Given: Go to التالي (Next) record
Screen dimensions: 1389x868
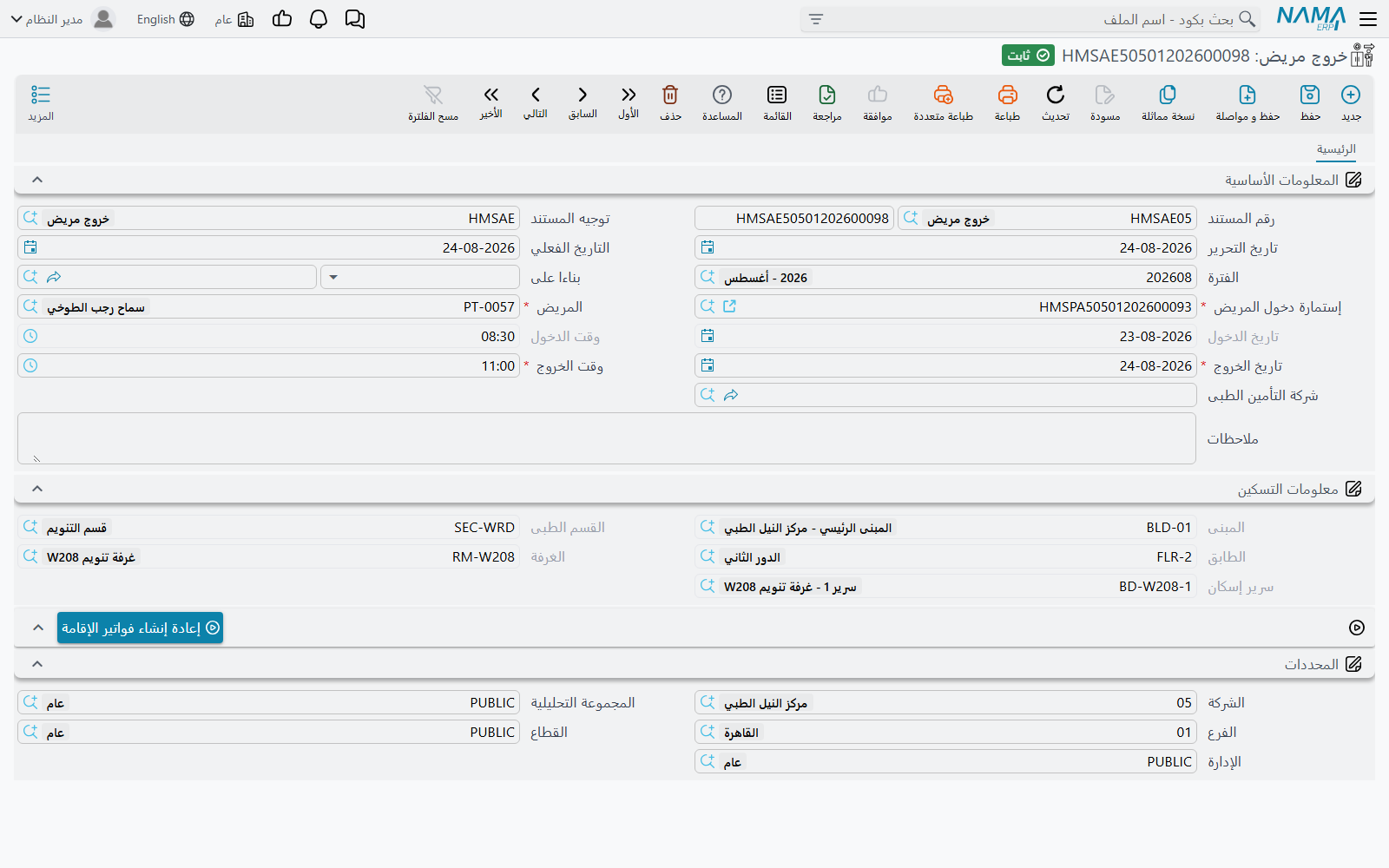Looking at the screenshot, I should pyautogui.click(x=536, y=95).
